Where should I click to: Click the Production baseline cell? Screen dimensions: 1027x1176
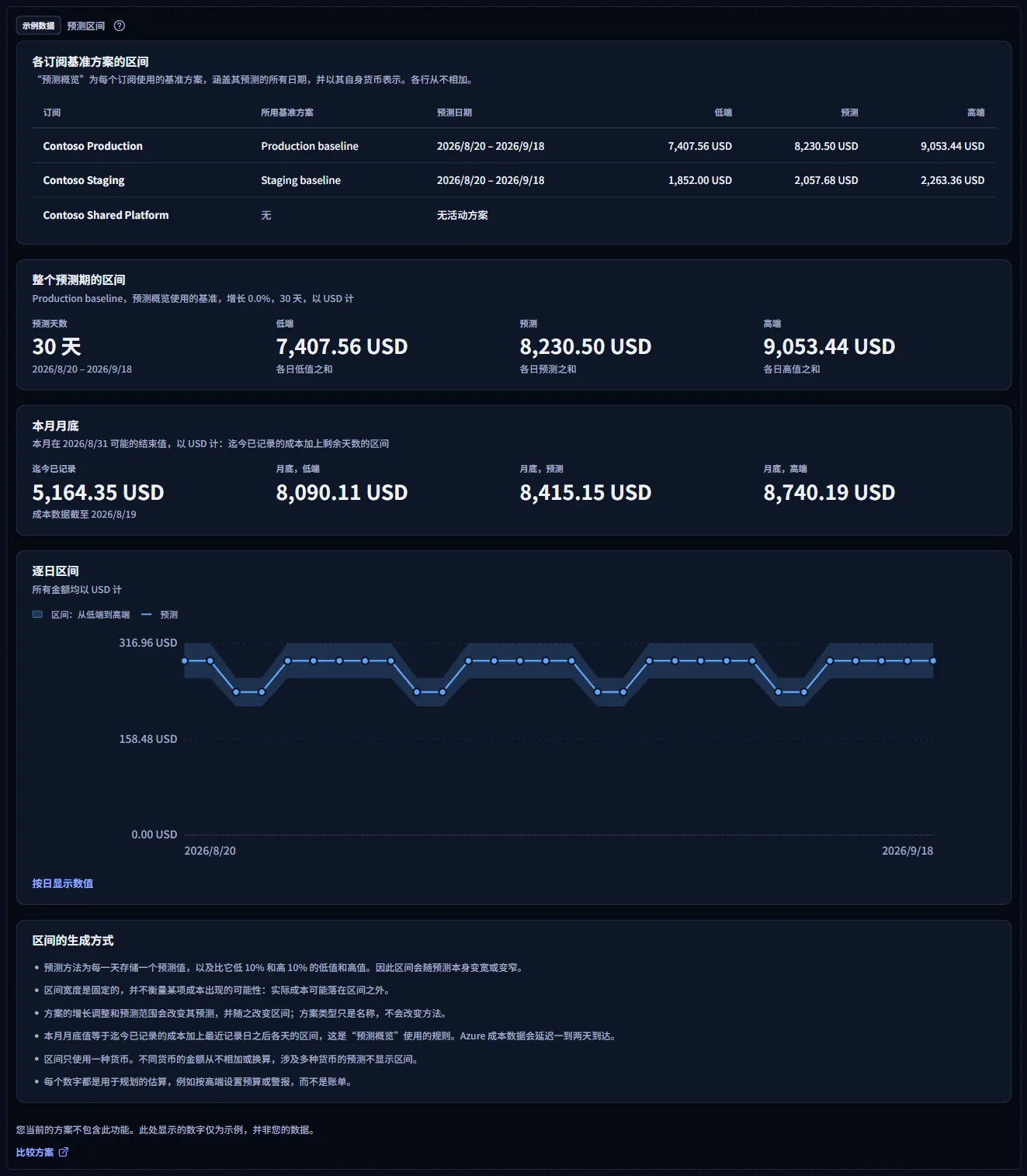(x=310, y=146)
